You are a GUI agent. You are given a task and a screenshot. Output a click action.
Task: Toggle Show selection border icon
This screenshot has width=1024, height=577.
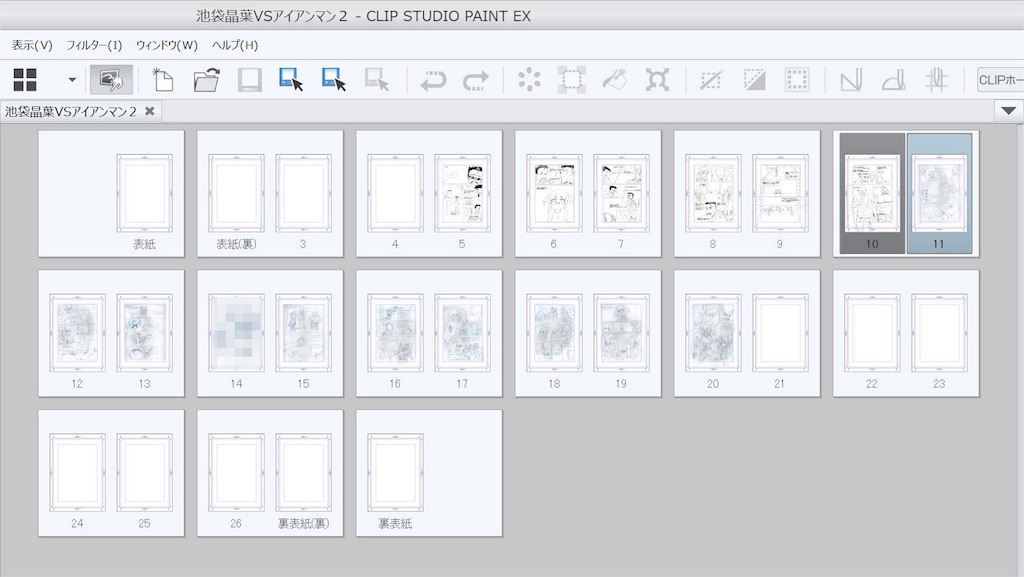click(x=797, y=80)
